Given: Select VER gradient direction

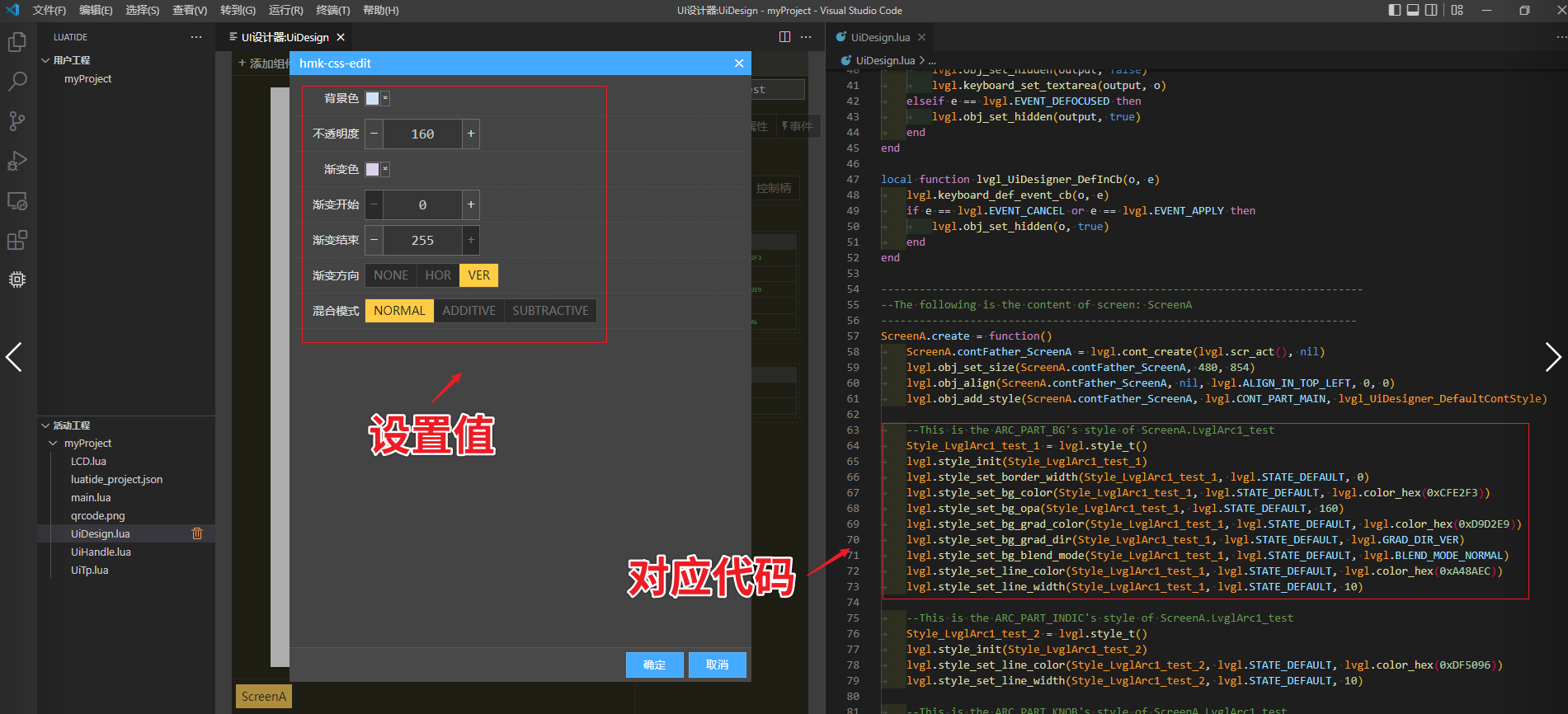Looking at the screenshot, I should pos(478,275).
